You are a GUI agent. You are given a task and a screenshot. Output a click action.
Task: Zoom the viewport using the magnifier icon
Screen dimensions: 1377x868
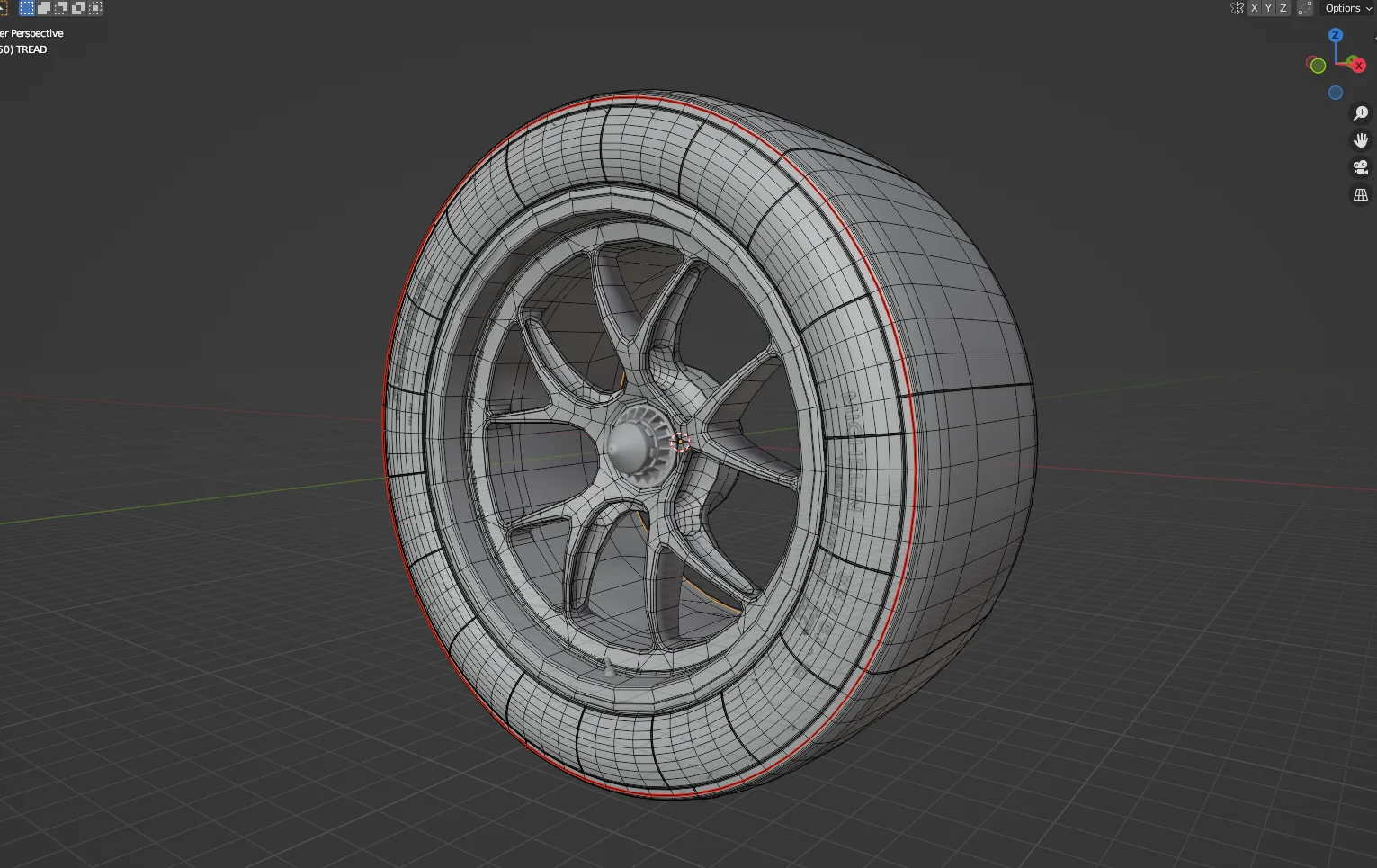1360,112
